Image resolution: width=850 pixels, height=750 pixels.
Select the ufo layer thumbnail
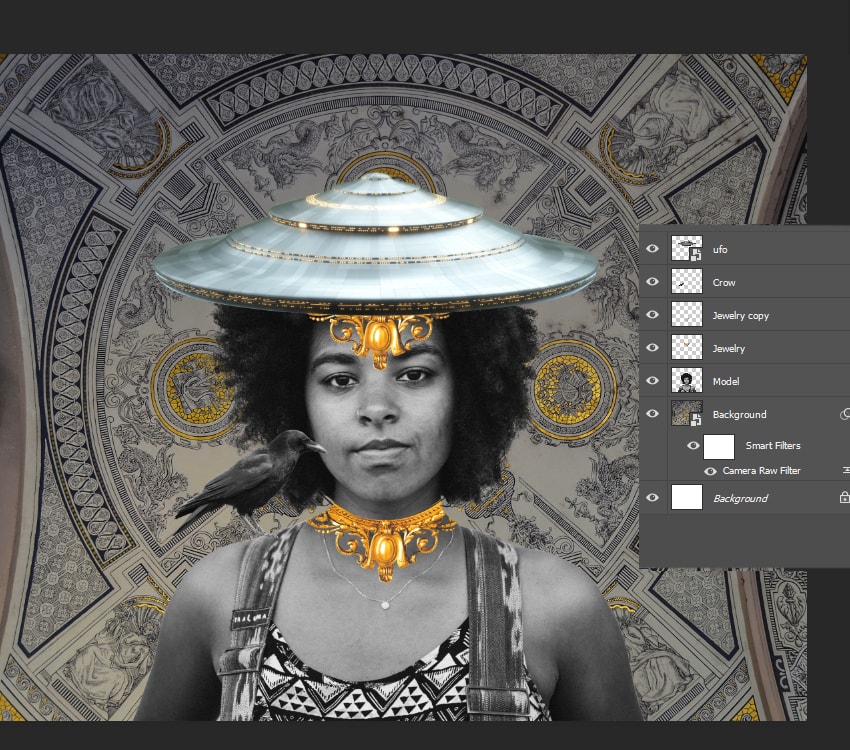pos(687,249)
